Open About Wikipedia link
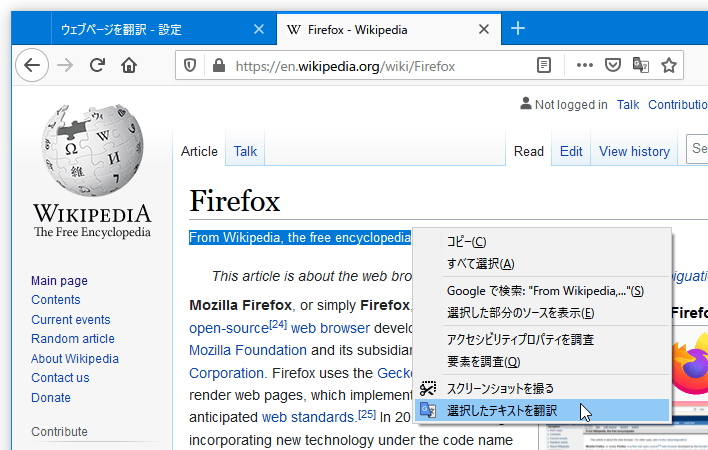The height and width of the screenshot is (450, 708). [75, 358]
